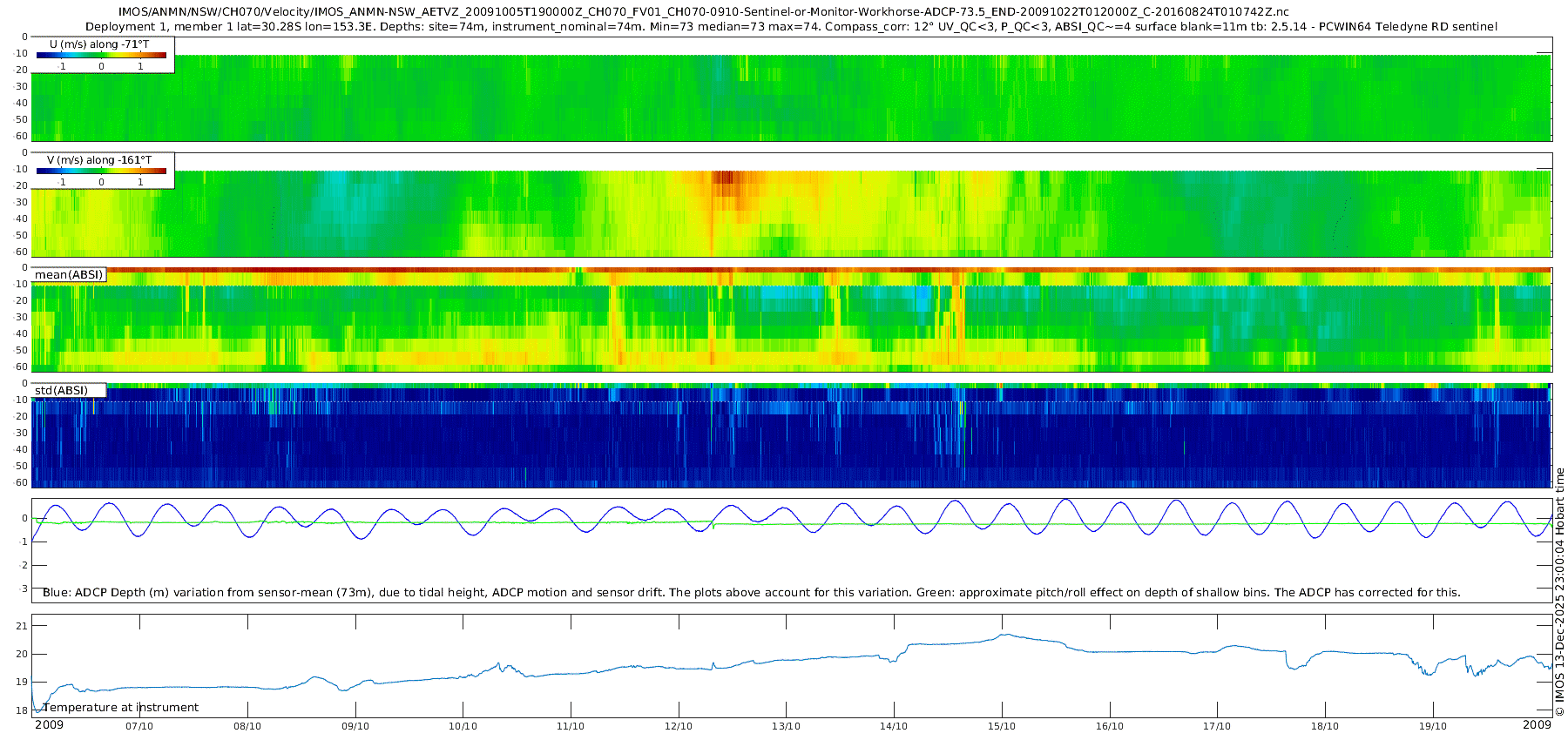Click the U velocity colorbar legend
1568x740 pixels.
coord(101,55)
